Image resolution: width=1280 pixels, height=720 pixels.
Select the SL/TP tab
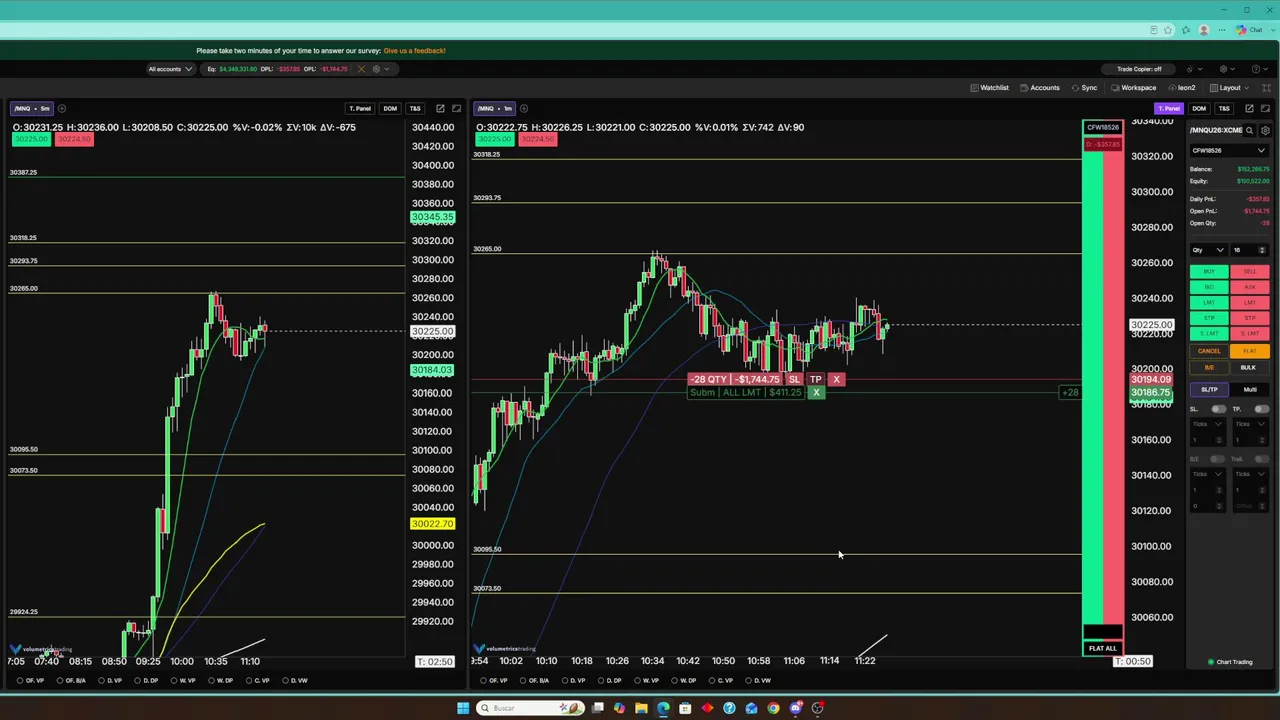click(x=1209, y=390)
